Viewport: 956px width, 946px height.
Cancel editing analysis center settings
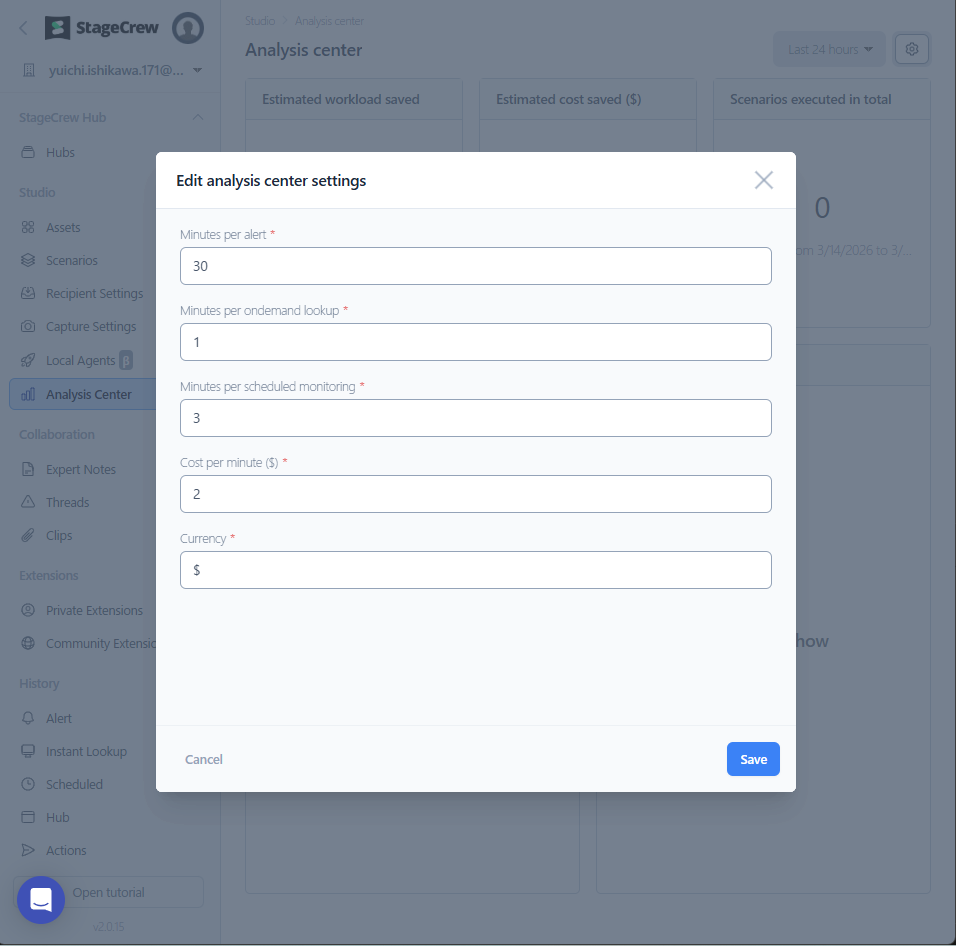click(x=204, y=760)
